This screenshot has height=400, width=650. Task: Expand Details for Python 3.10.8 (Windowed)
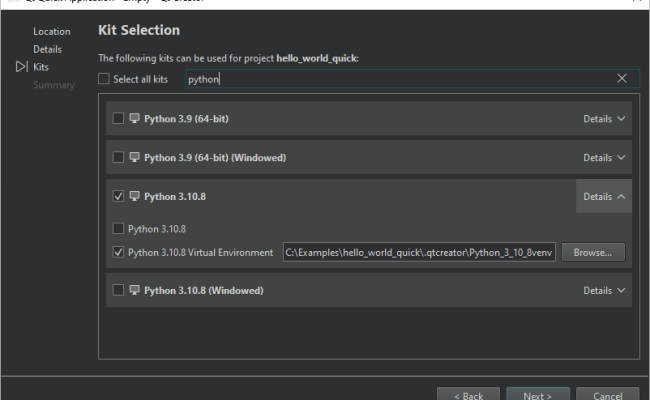click(x=604, y=291)
